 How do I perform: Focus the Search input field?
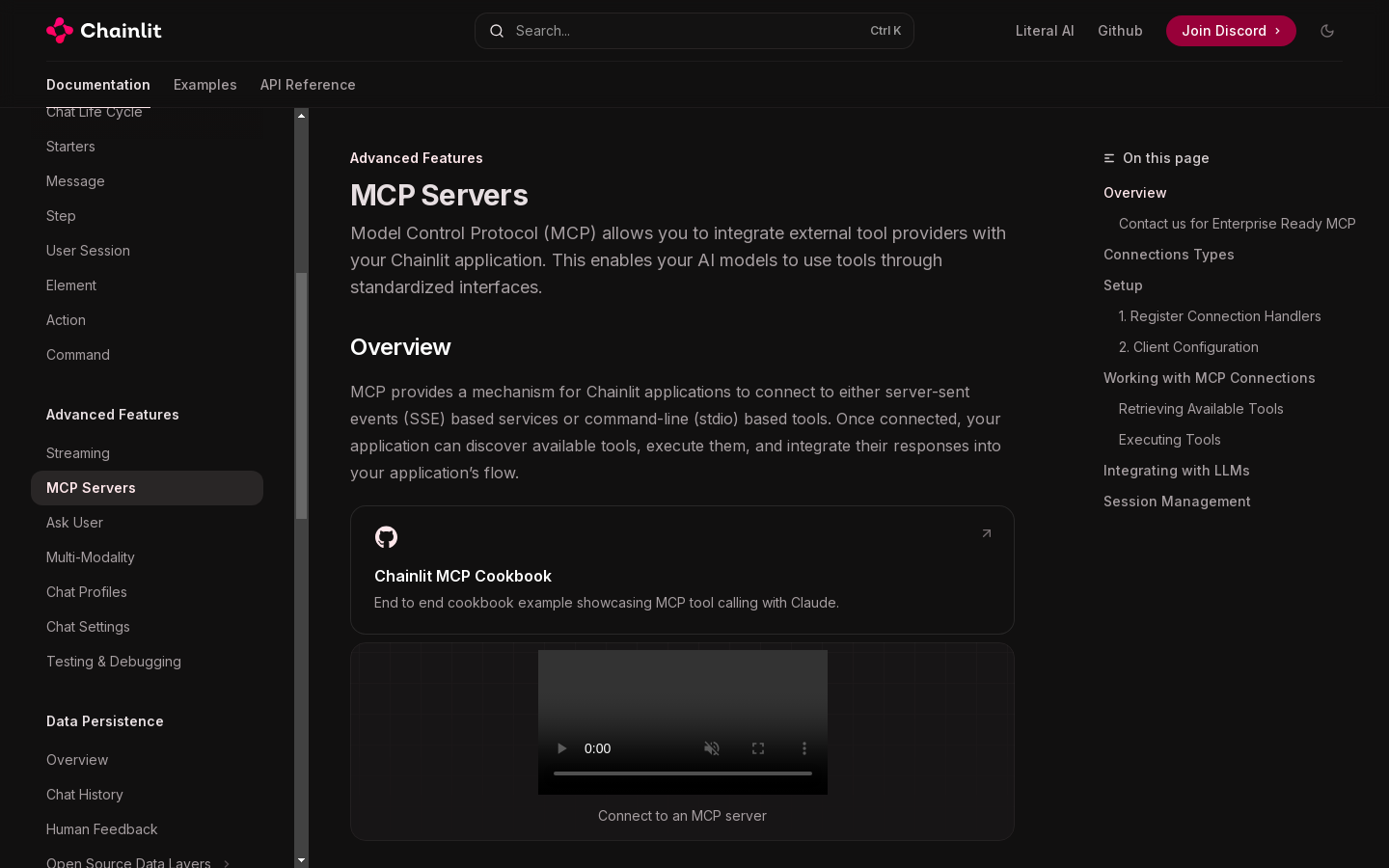coord(694,31)
